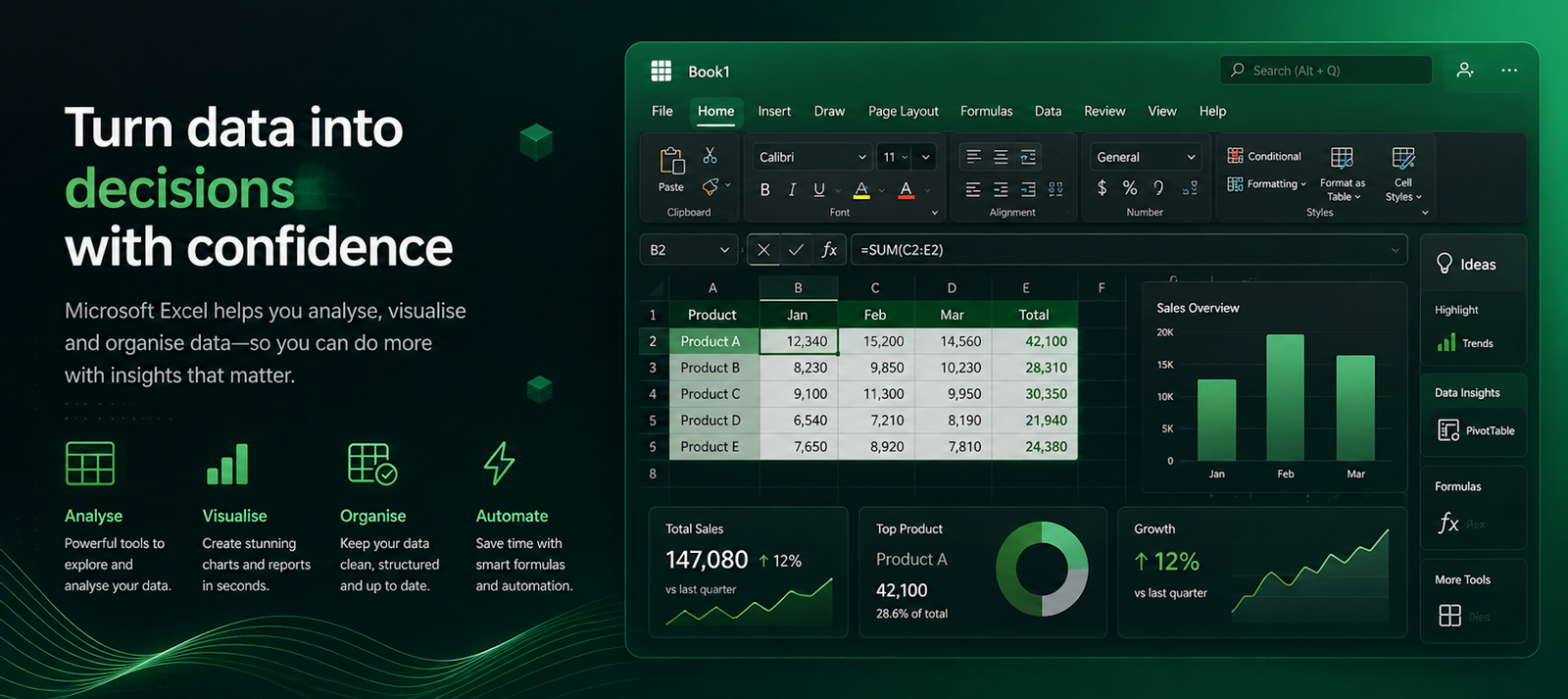Click the Ideas lightbulb icon
Viewport: 1568px width, 699px height.
(x=1445, y=264)
